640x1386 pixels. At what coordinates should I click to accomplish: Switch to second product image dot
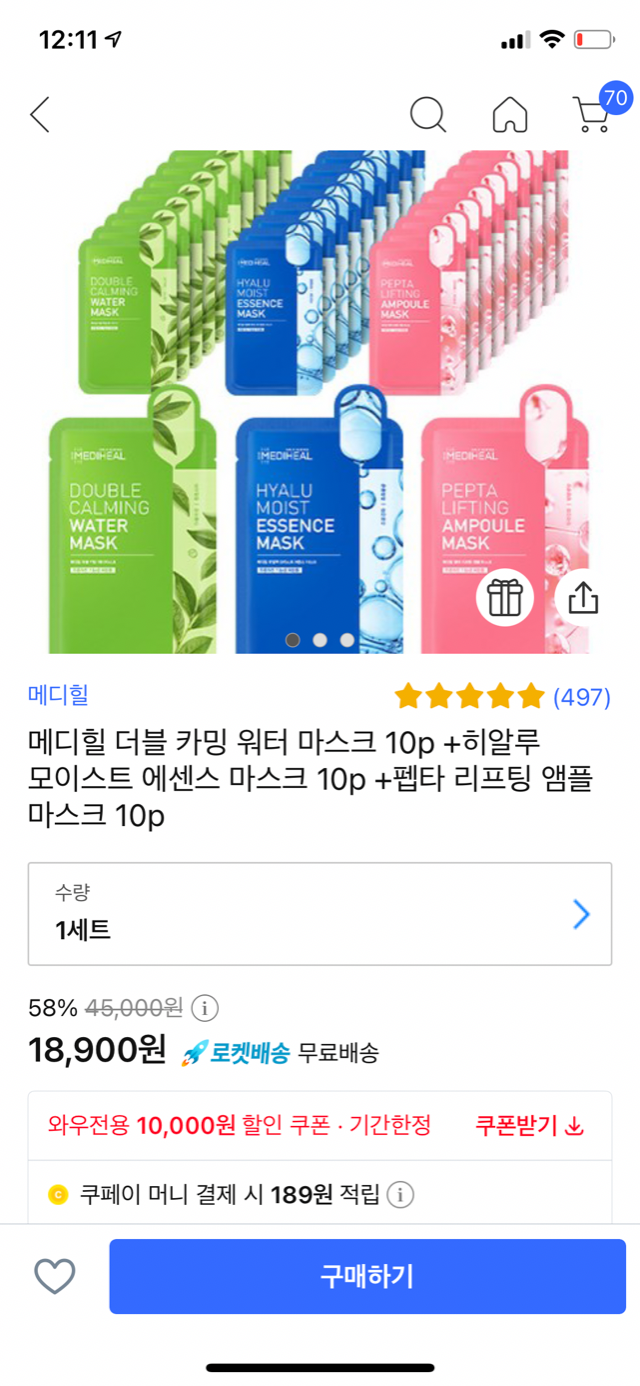click(x=320, y=639)
